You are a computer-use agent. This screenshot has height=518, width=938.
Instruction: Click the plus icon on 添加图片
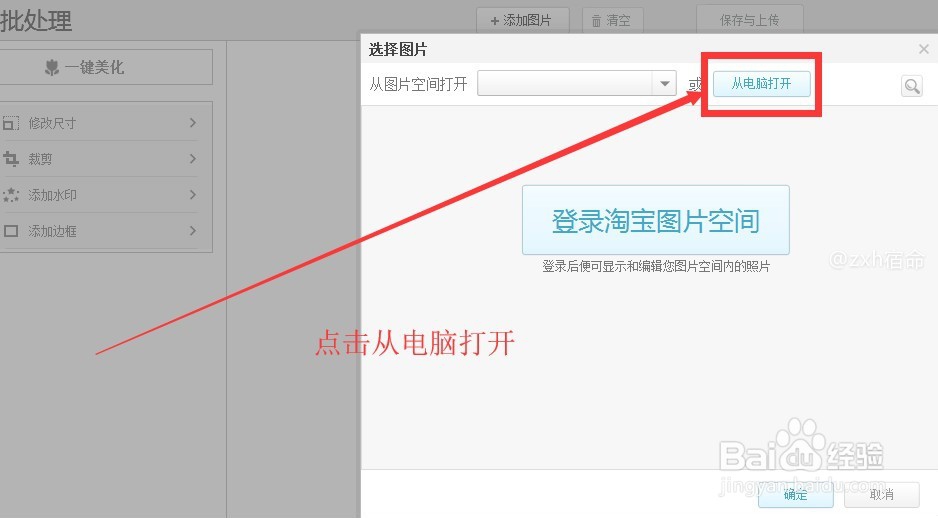495,21
